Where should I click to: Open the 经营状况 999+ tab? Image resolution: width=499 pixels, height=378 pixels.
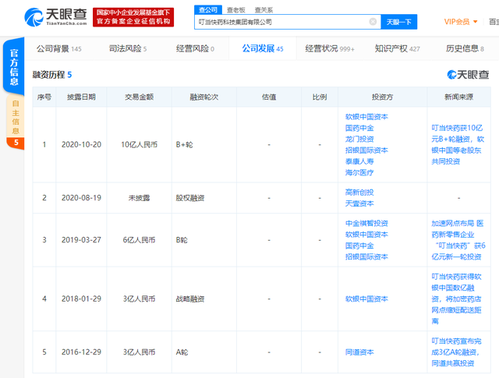click(x=330, y=49)
